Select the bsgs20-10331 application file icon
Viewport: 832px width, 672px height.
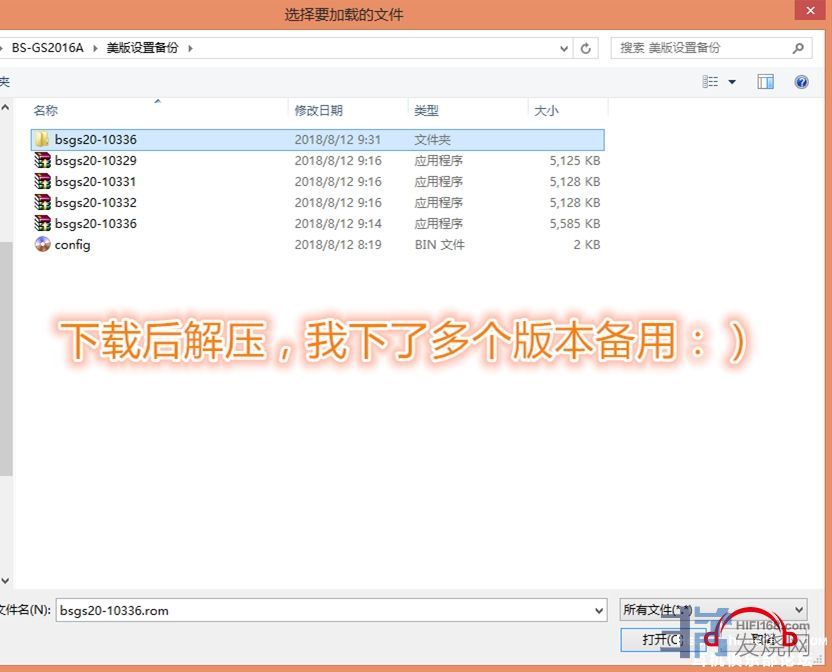(42, 182)
